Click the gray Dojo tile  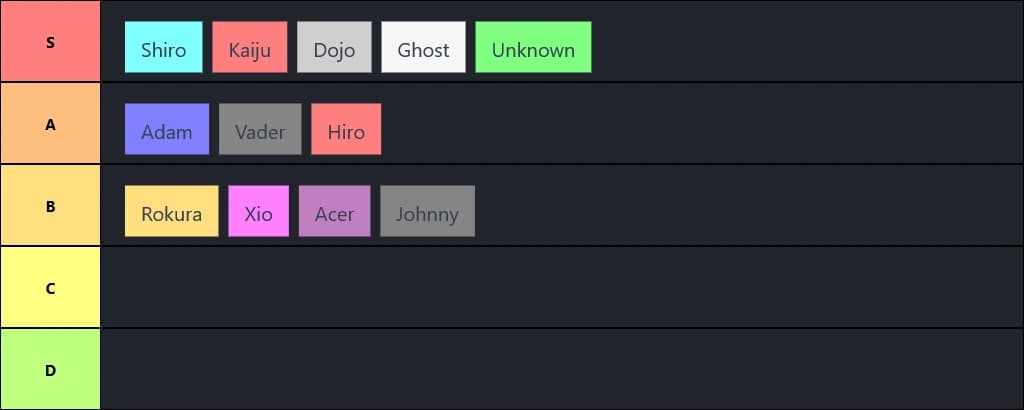[x=334, y=48]
